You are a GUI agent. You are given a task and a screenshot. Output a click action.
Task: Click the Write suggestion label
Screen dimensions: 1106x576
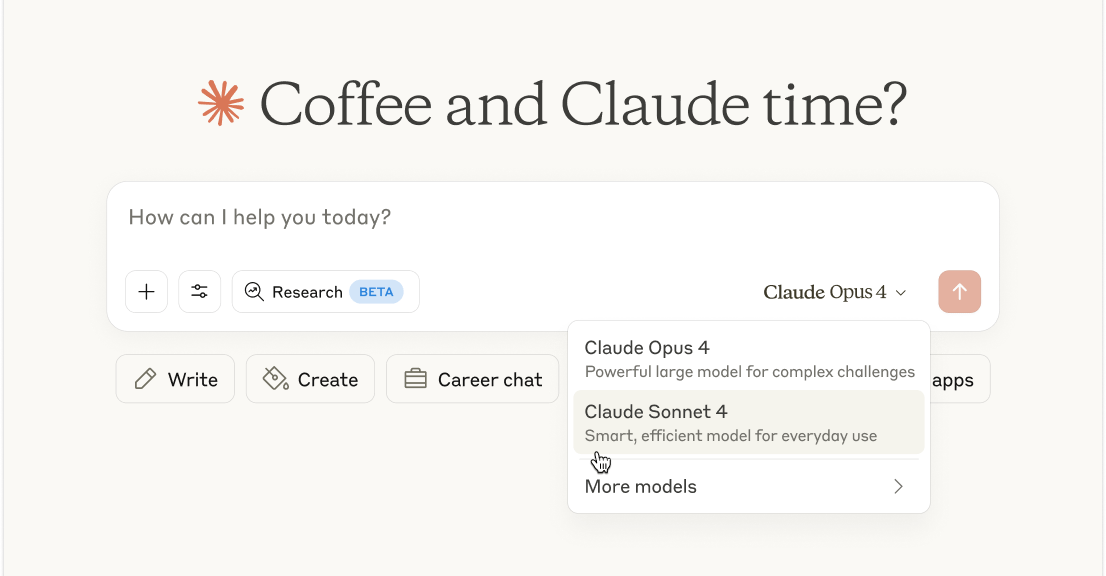pyautogui.click(x=193, y=380)
